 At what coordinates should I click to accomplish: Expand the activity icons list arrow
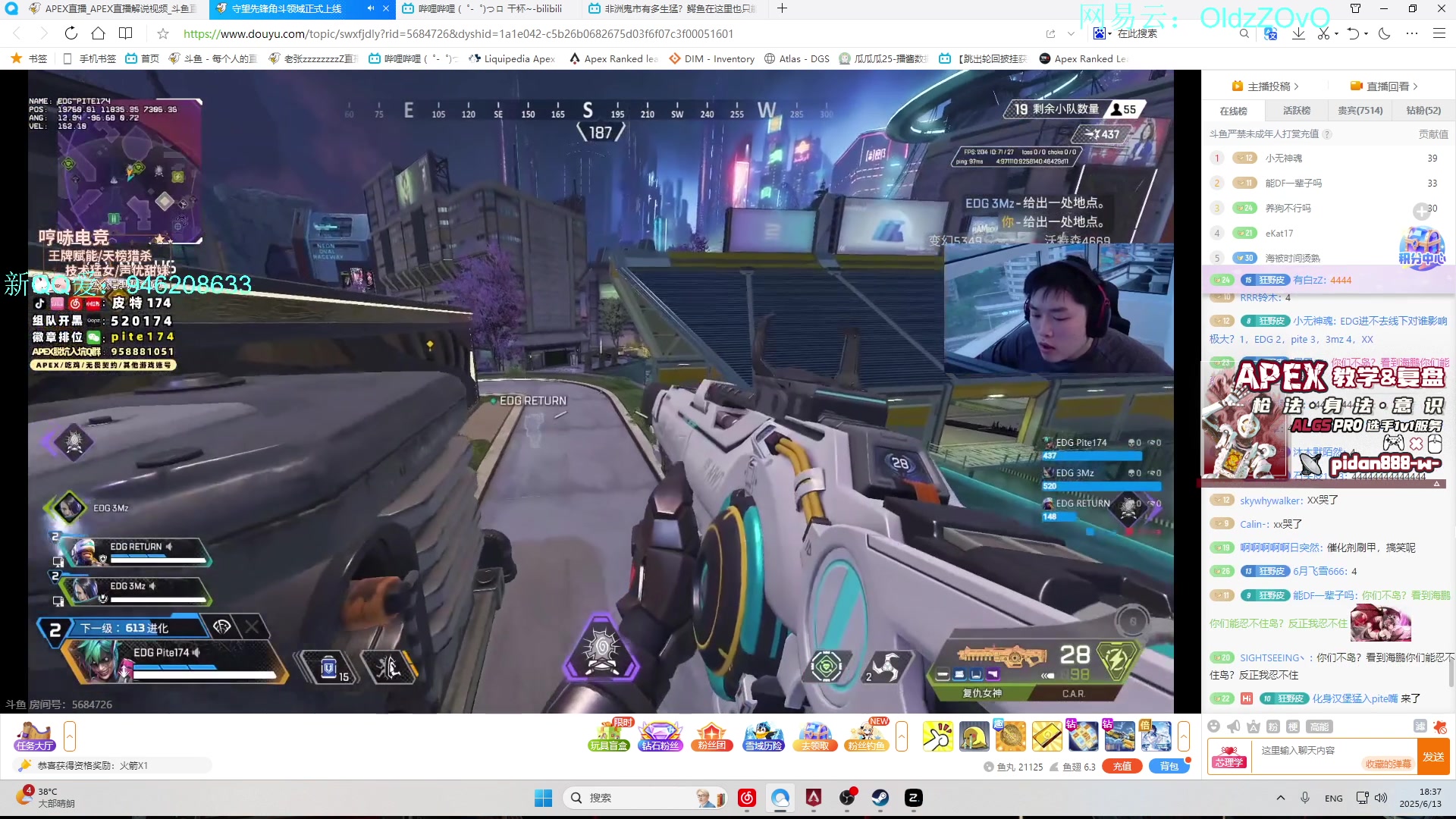point(902,736)
